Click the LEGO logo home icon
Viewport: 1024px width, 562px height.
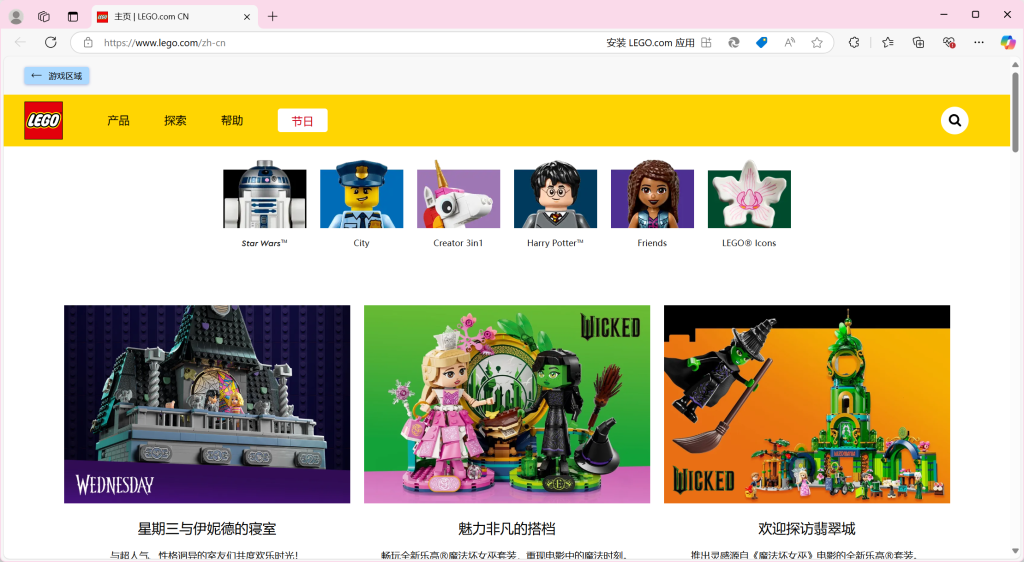44,121
